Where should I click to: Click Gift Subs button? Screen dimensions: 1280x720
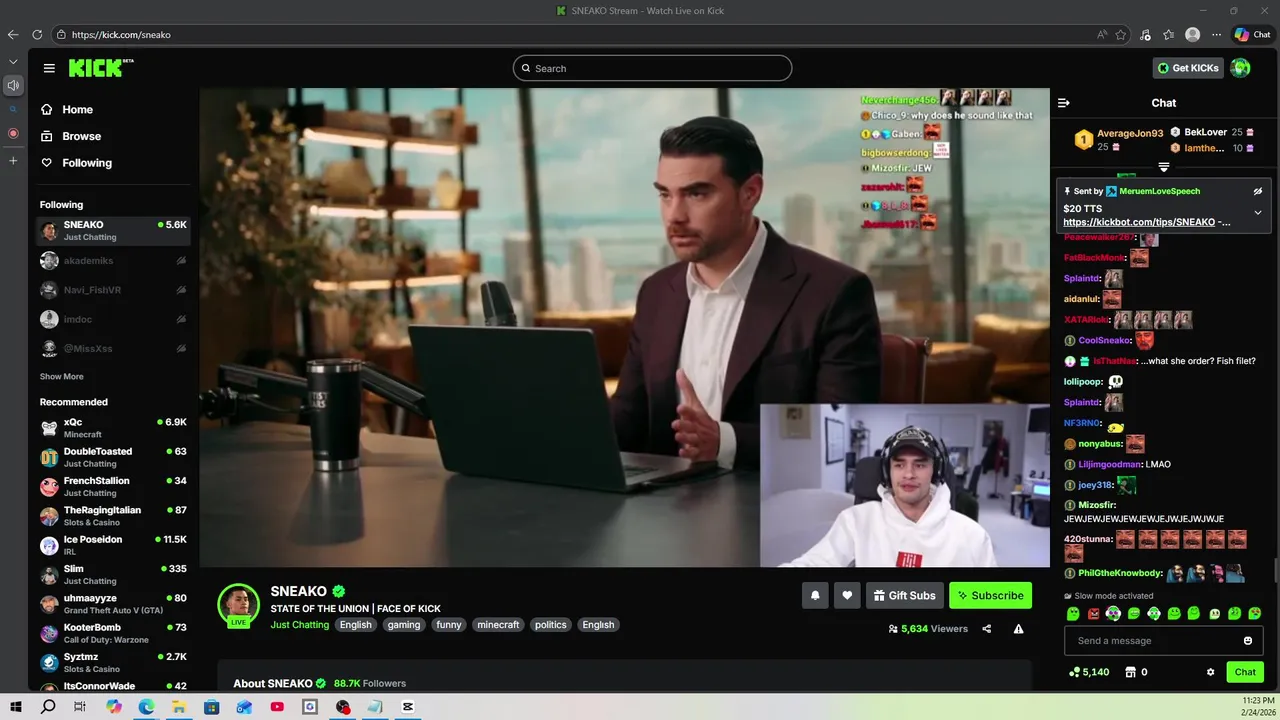tap(905, 595)
